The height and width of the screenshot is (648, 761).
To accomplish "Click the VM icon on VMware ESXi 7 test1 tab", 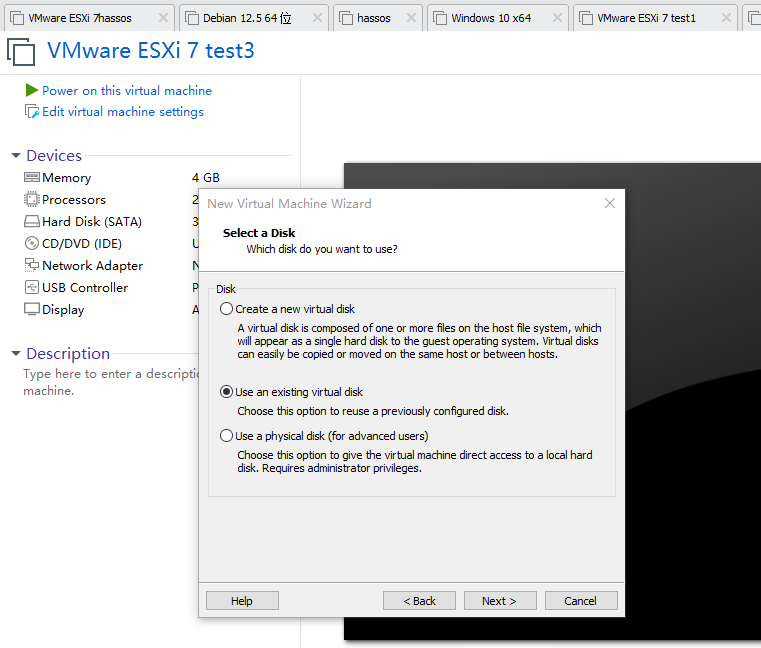I will click(x=586, y=18).
